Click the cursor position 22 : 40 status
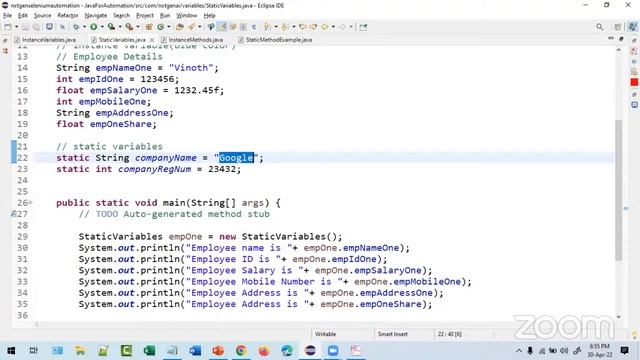The width and height of the screenshot is (640, 360). [449, 334]
